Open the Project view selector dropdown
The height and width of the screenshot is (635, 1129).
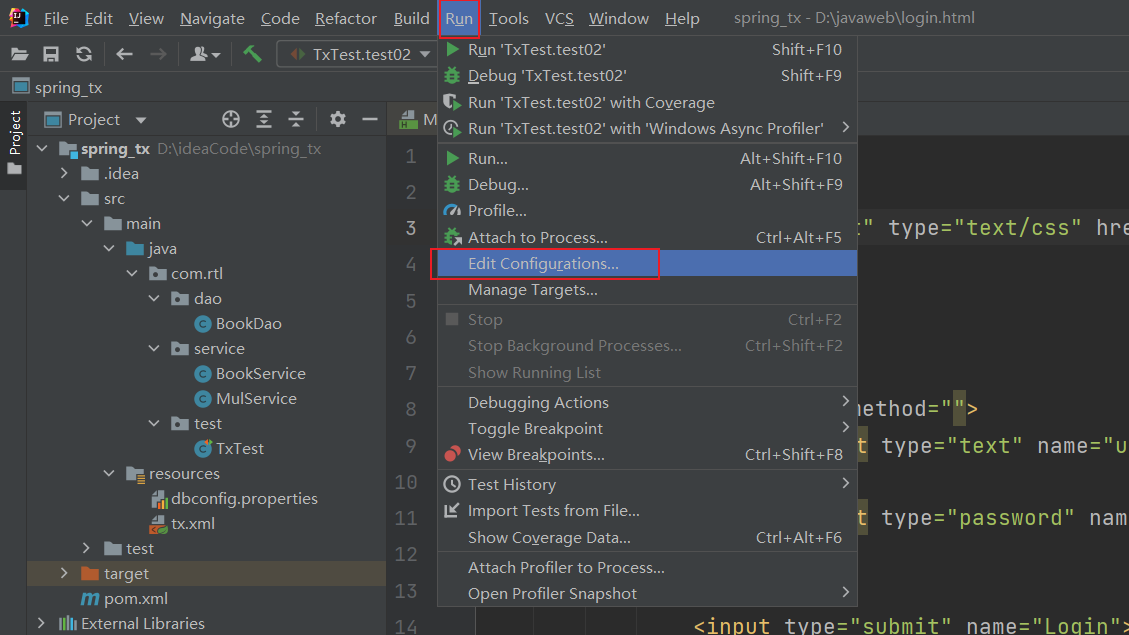tap(141, 120)
